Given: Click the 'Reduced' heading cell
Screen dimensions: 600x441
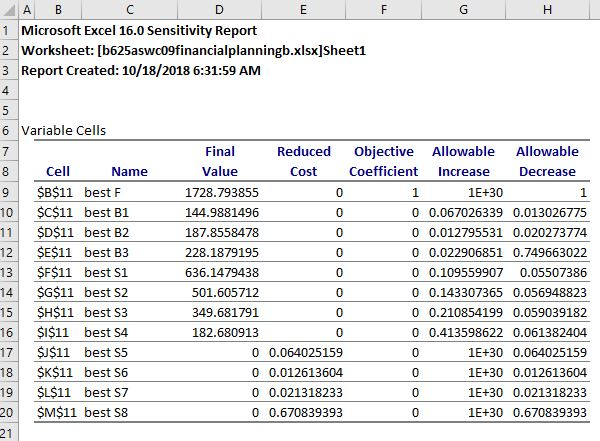Looking at the screenshot, I should (304, 151).
